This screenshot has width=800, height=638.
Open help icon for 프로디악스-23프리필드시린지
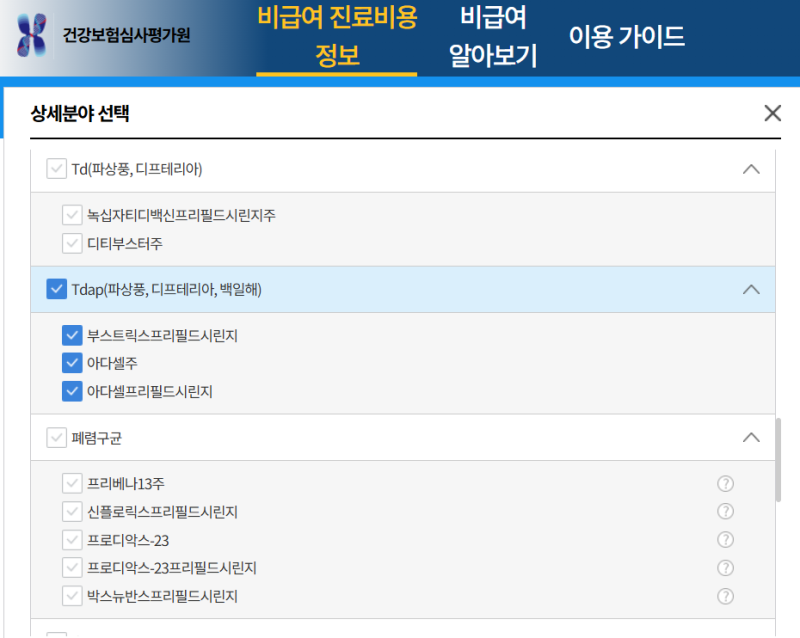coord(725,568)
